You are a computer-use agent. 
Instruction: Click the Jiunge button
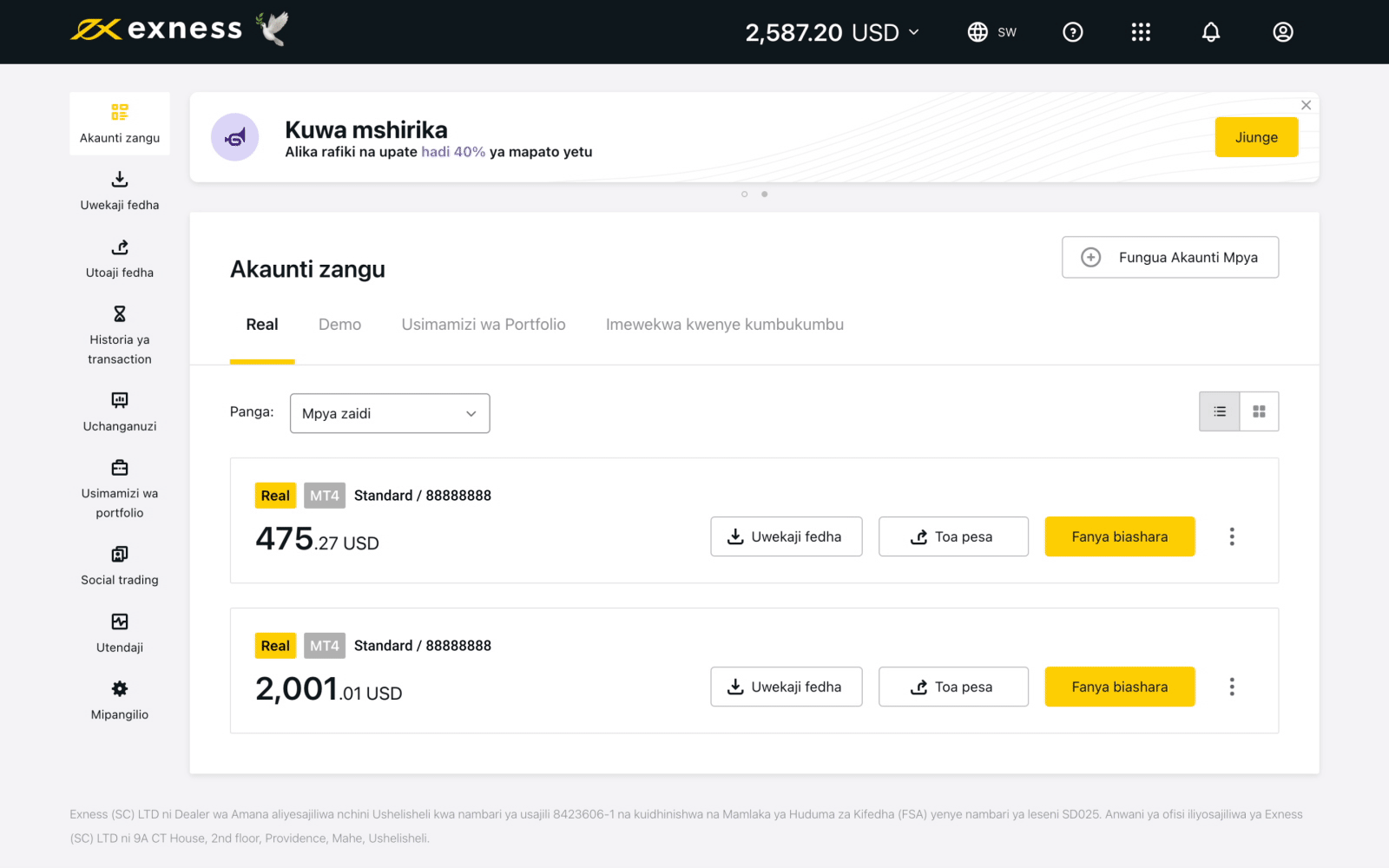click(1256, 137)
